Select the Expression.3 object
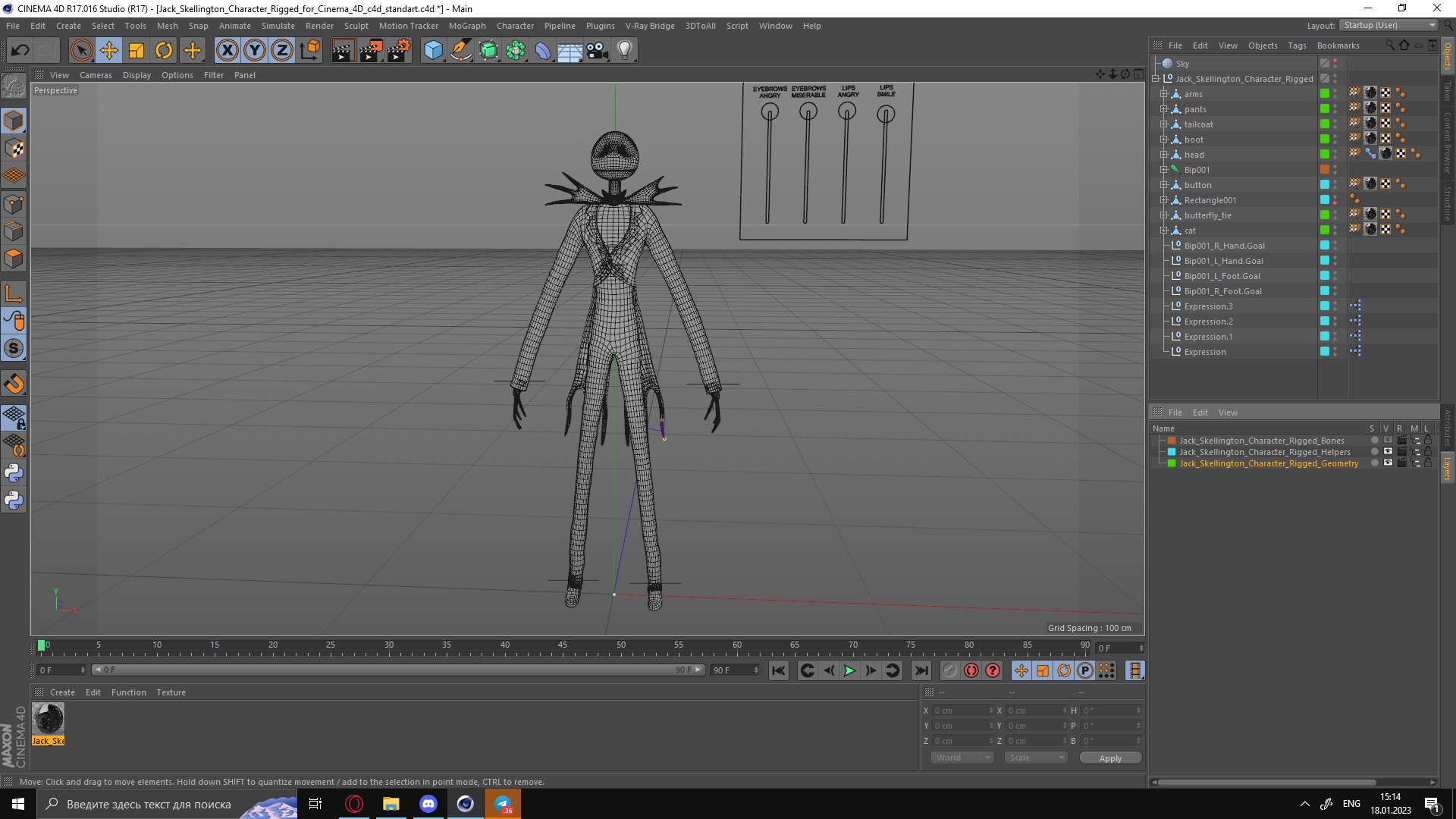This screenshot has width=1456, height=819. [1208, 306]
